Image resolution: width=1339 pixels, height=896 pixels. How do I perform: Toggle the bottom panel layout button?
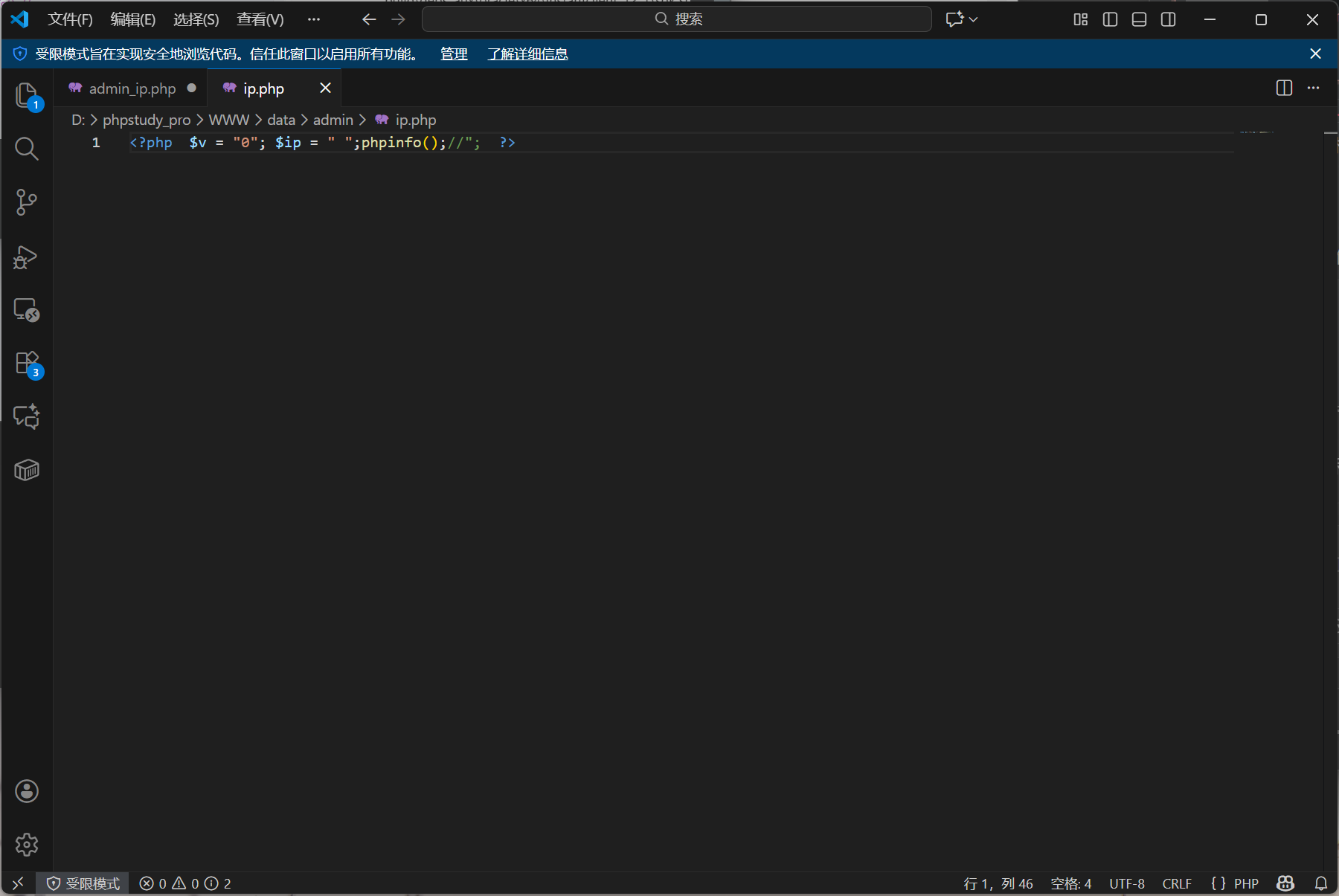tap(1139, 19)
